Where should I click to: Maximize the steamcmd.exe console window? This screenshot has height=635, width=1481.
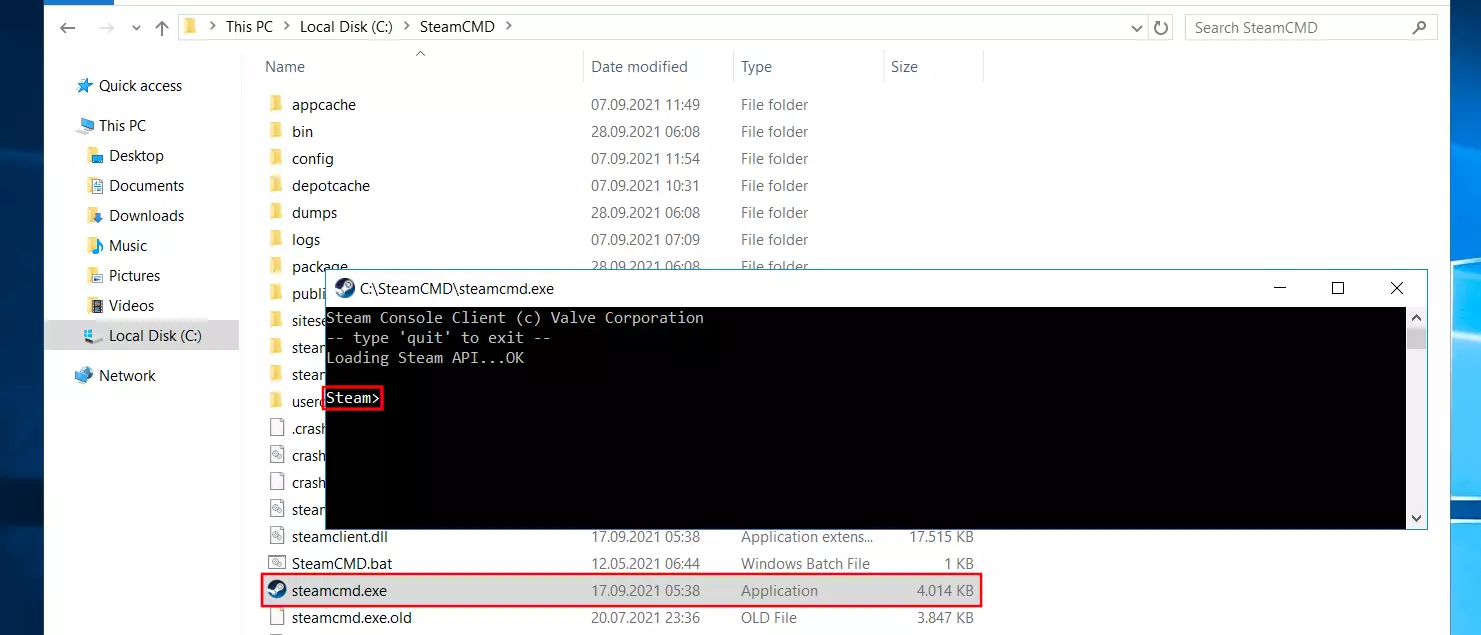point(1338,288)
